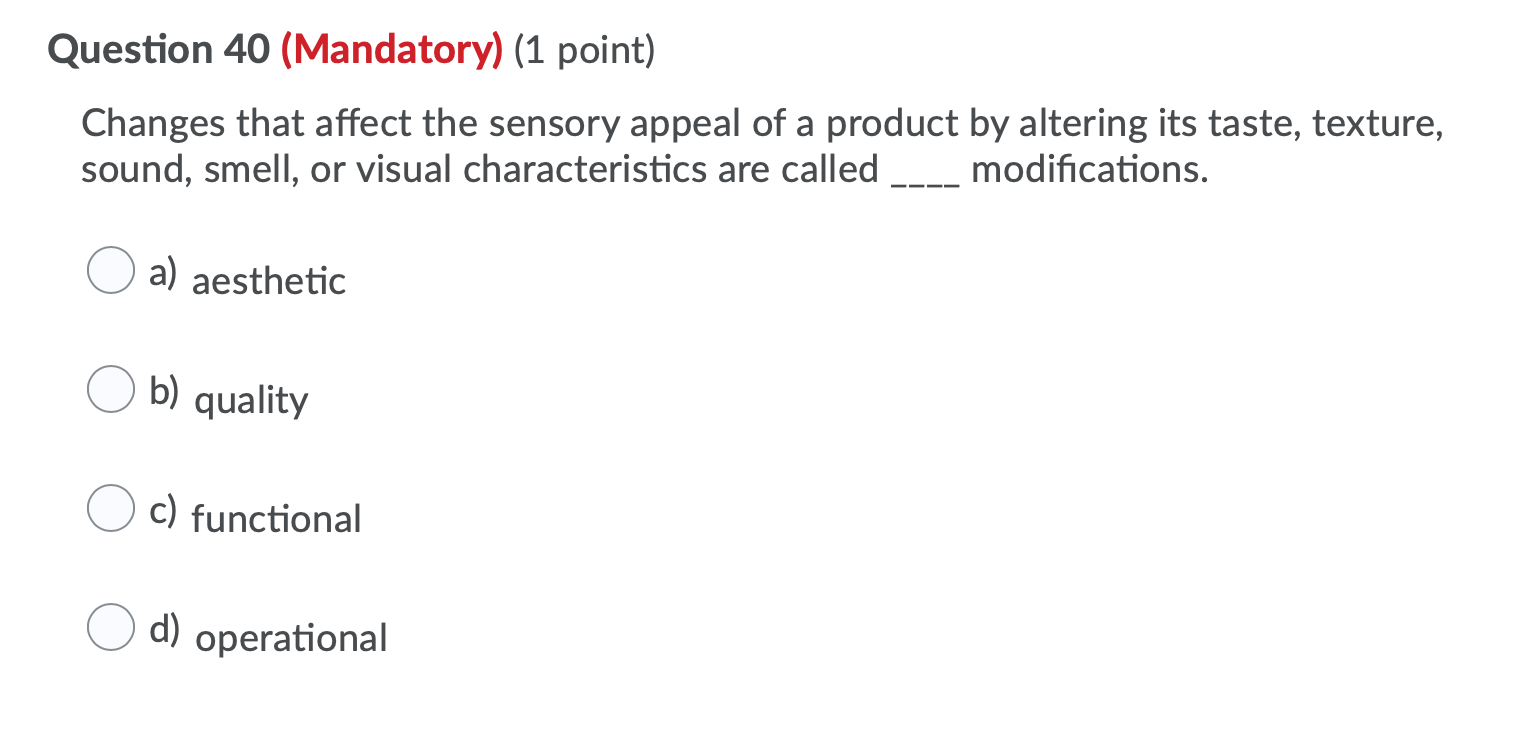
Task: Click the label text 'operational'
Action: click(x=289, y=639)
